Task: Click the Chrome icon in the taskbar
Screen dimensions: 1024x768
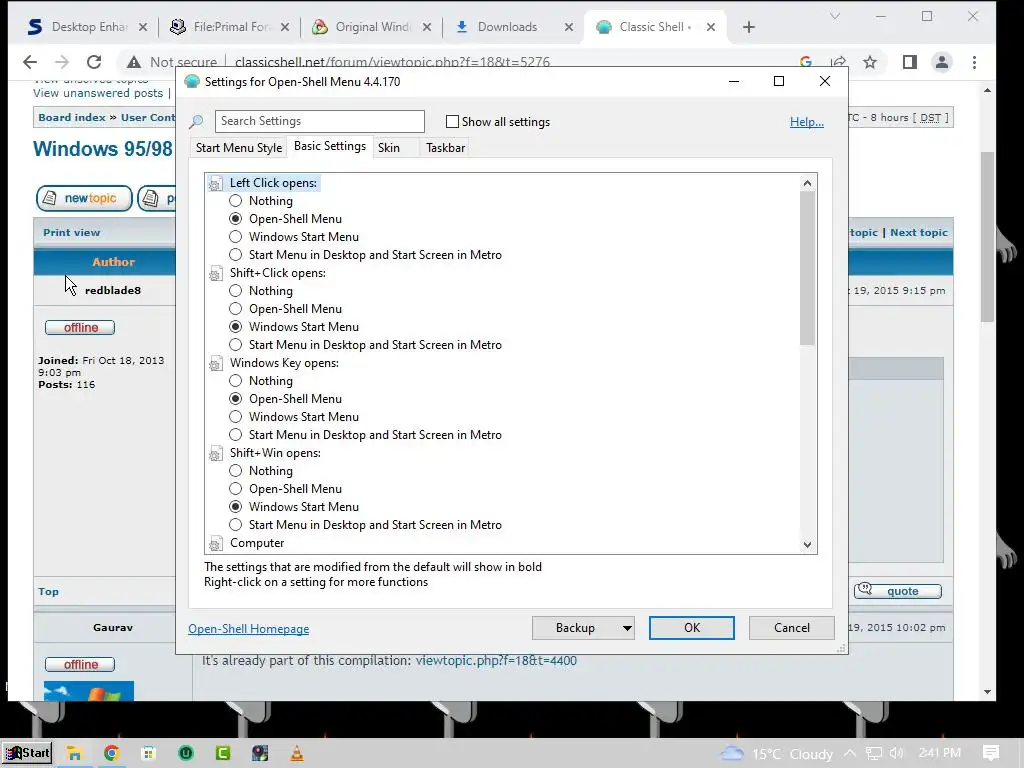Action: tap(111, 753)
